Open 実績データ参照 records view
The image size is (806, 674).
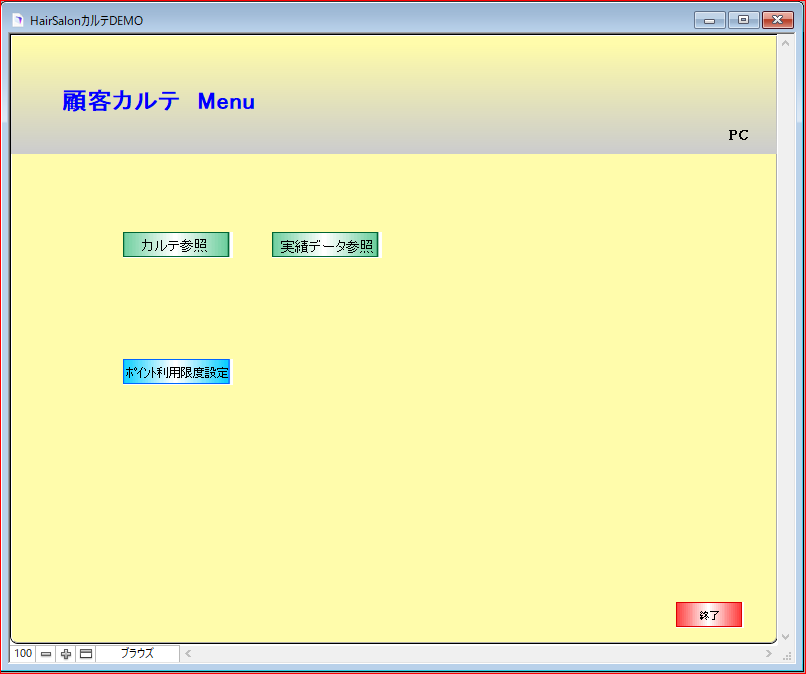tap(325, 245)
